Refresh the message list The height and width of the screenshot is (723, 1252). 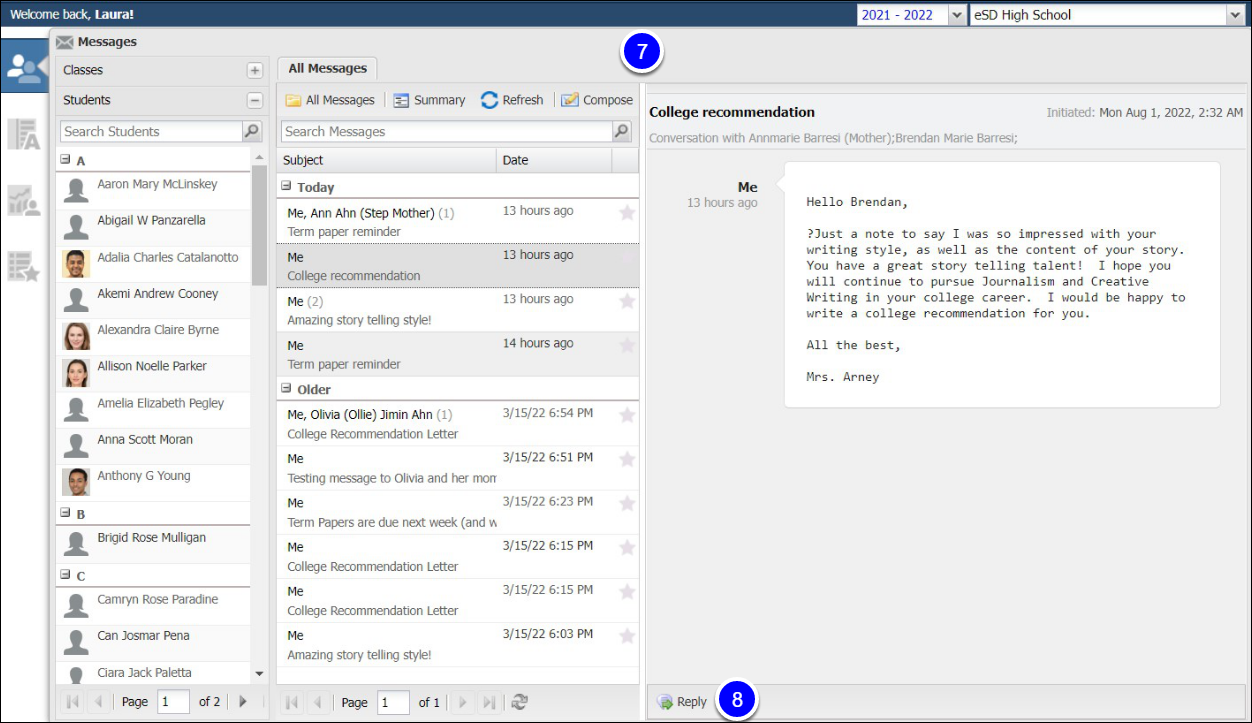(x=512, y=100)
